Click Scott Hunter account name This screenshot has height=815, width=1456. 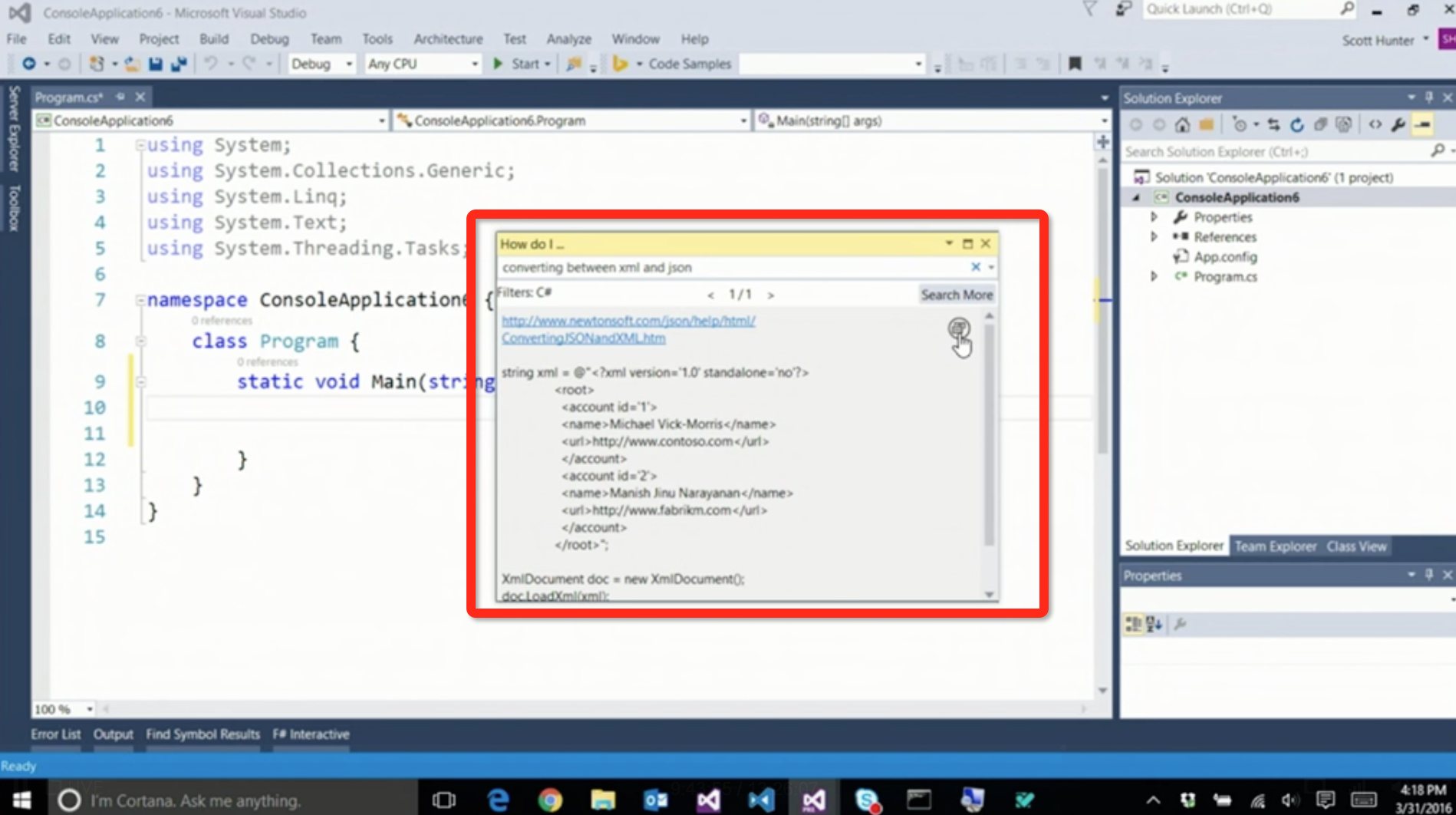coord(1378,40)
